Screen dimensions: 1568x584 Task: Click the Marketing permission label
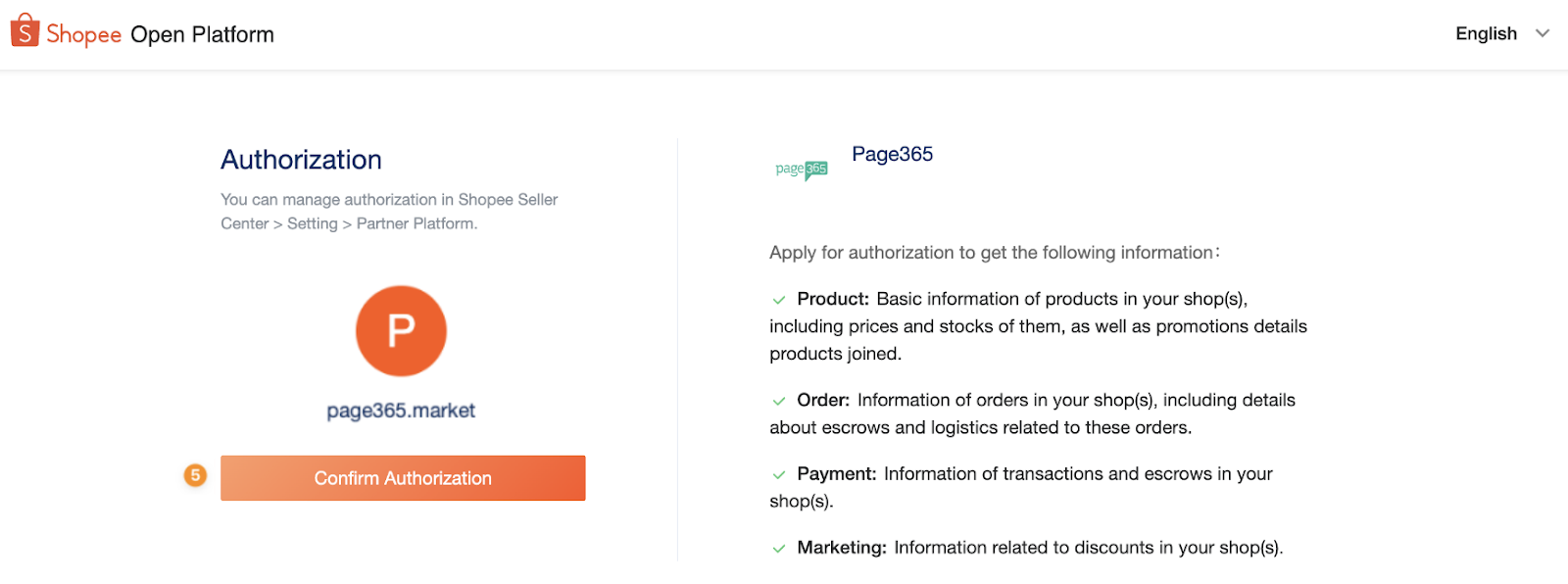click(x=842, y=547)
